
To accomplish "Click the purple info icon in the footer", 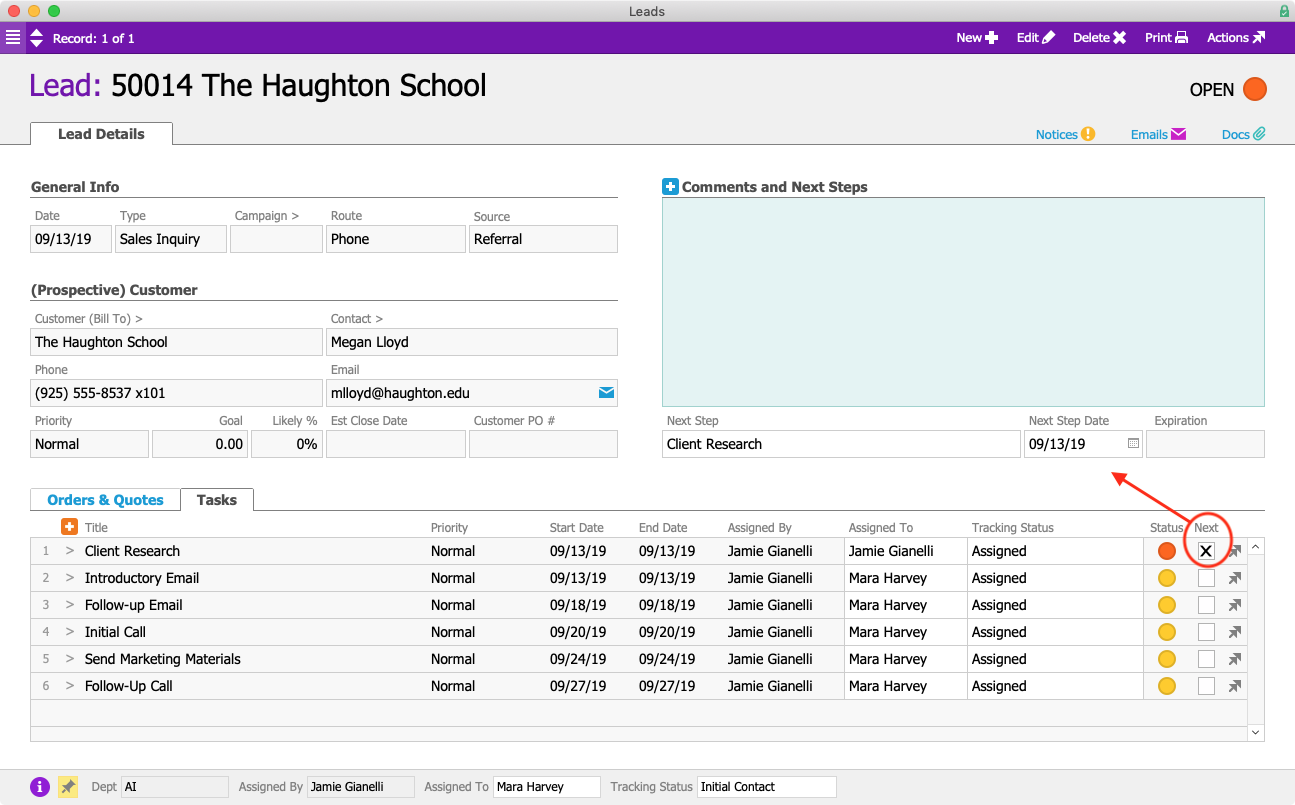I will click(x=40, y=787).
